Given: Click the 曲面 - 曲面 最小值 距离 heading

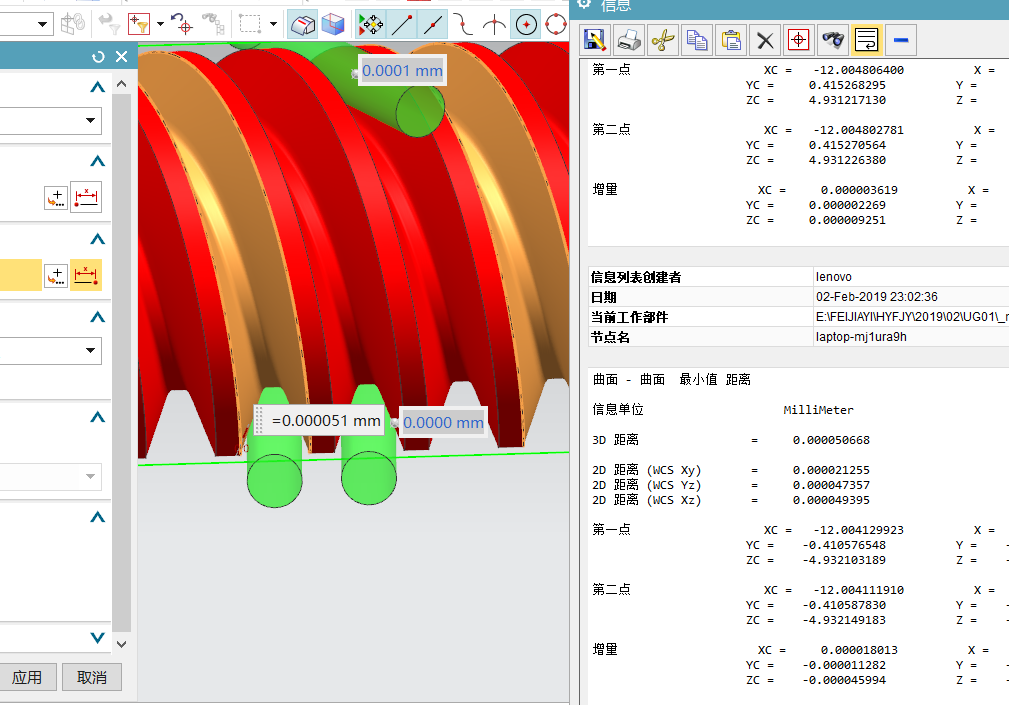Looking at the screenshot, I should [x=671, y=380].
